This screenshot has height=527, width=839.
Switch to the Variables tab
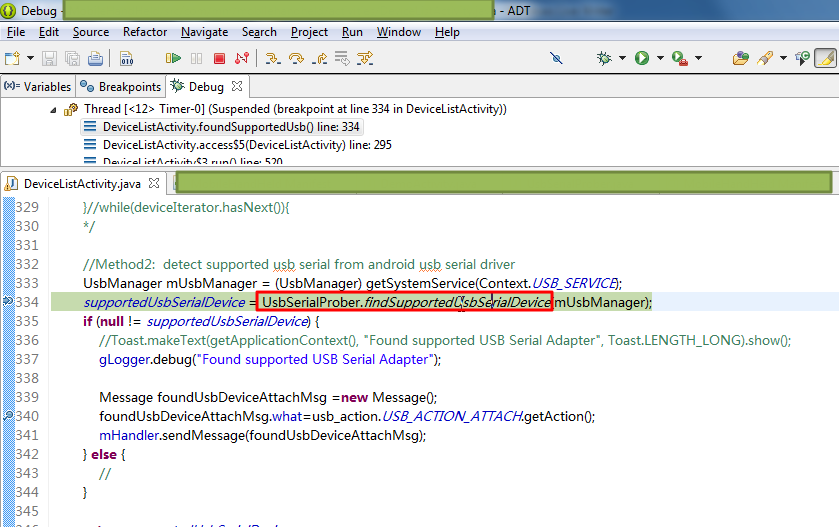(37, 87)
